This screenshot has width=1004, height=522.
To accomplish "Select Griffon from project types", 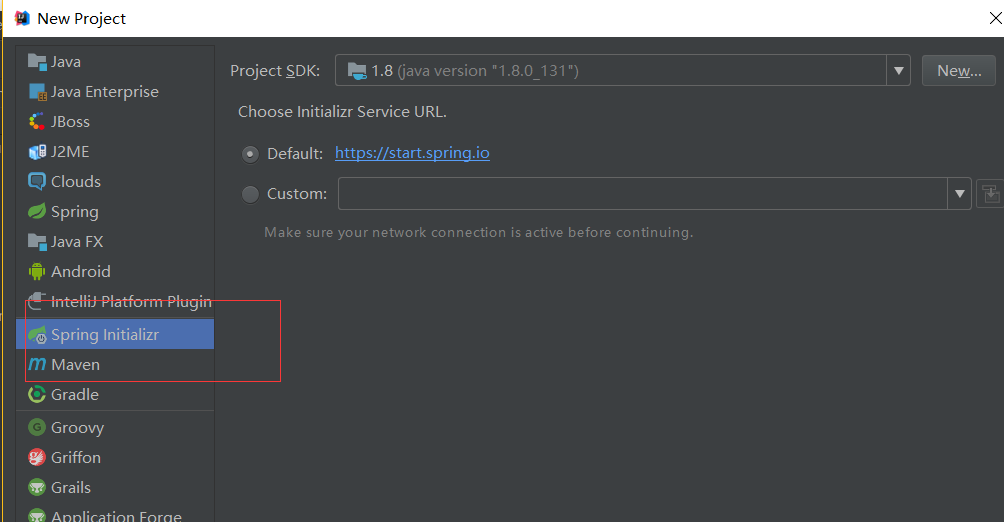I will pyautogui.click(x=76, y=458).
